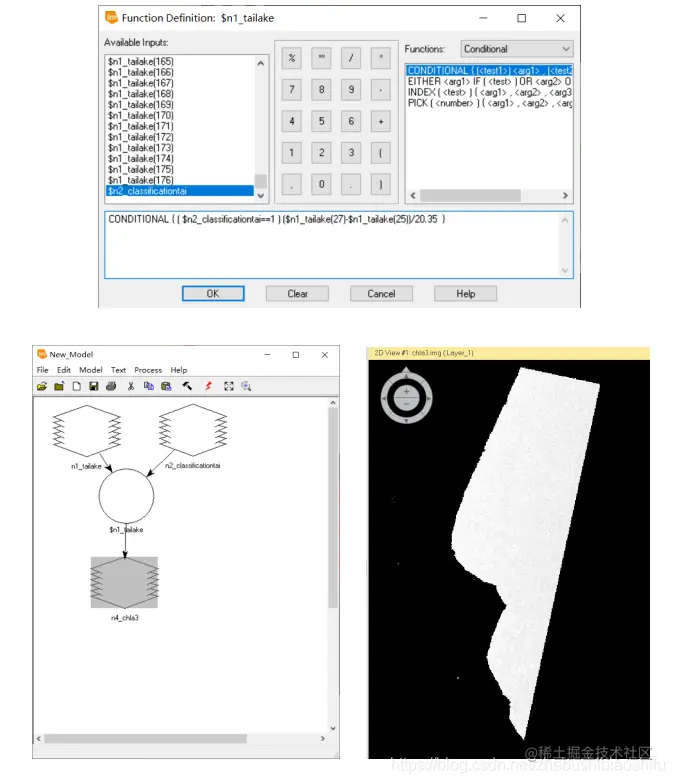Click n1_tailake raster input node
The image size is (674, 783).
click(x=87, y=430)
